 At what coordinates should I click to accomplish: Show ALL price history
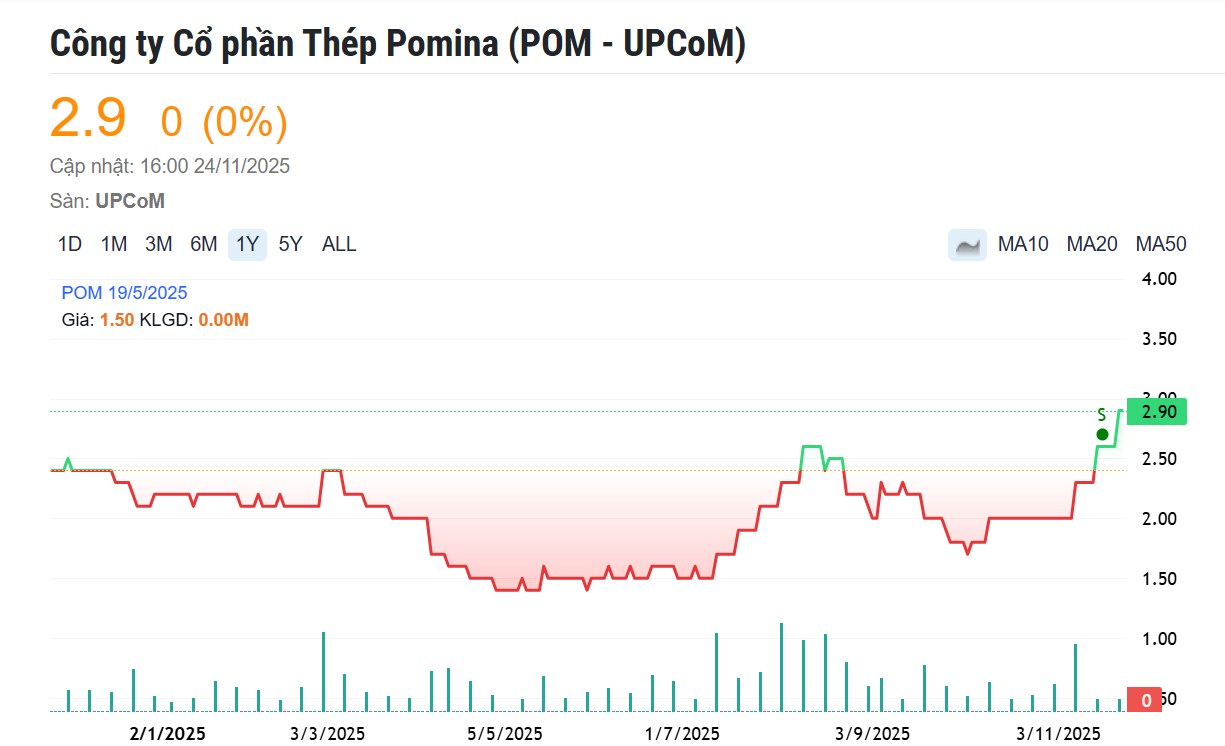tap(339, 245)
